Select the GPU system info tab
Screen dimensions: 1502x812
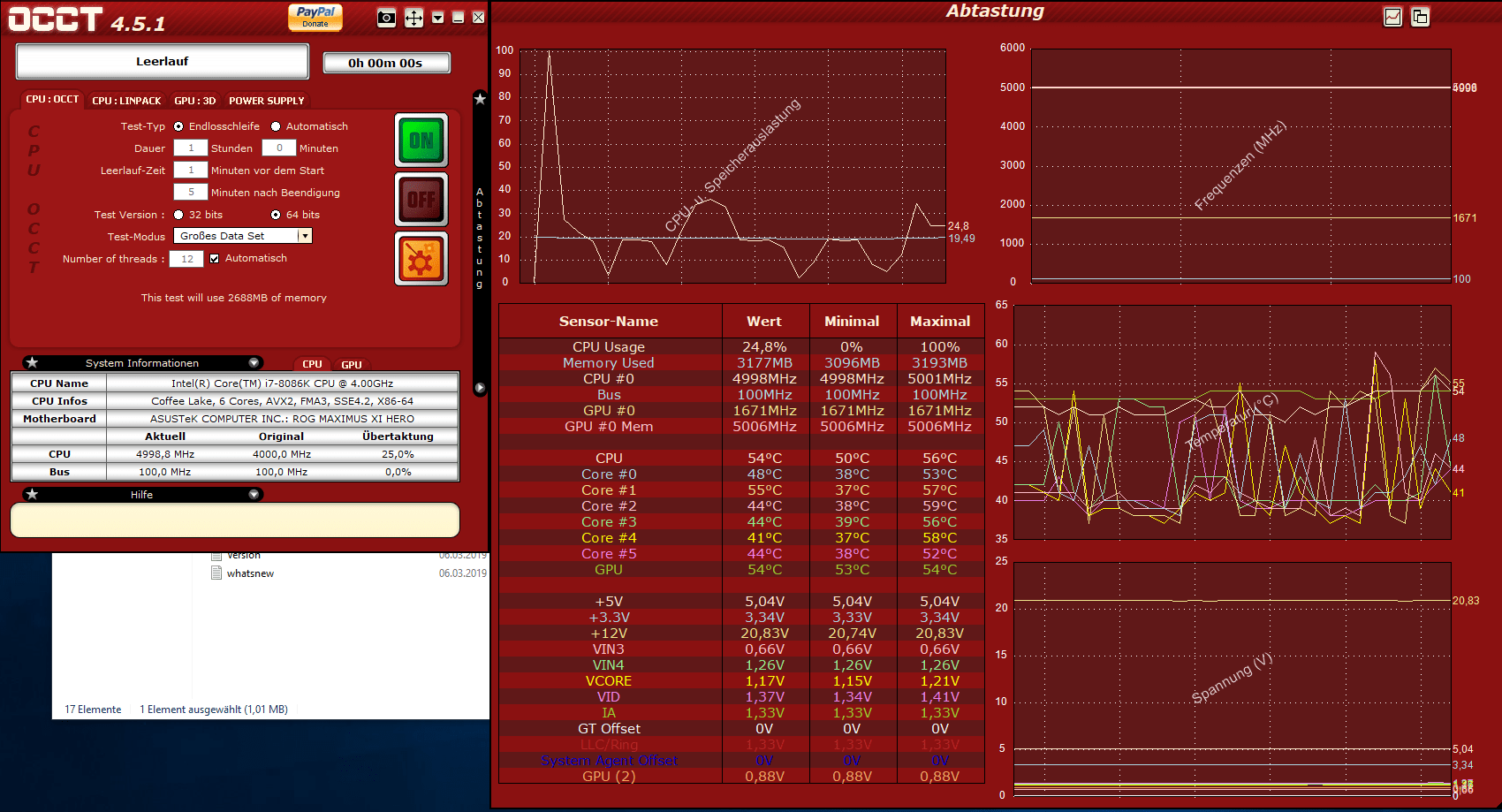tap(352, 364)
